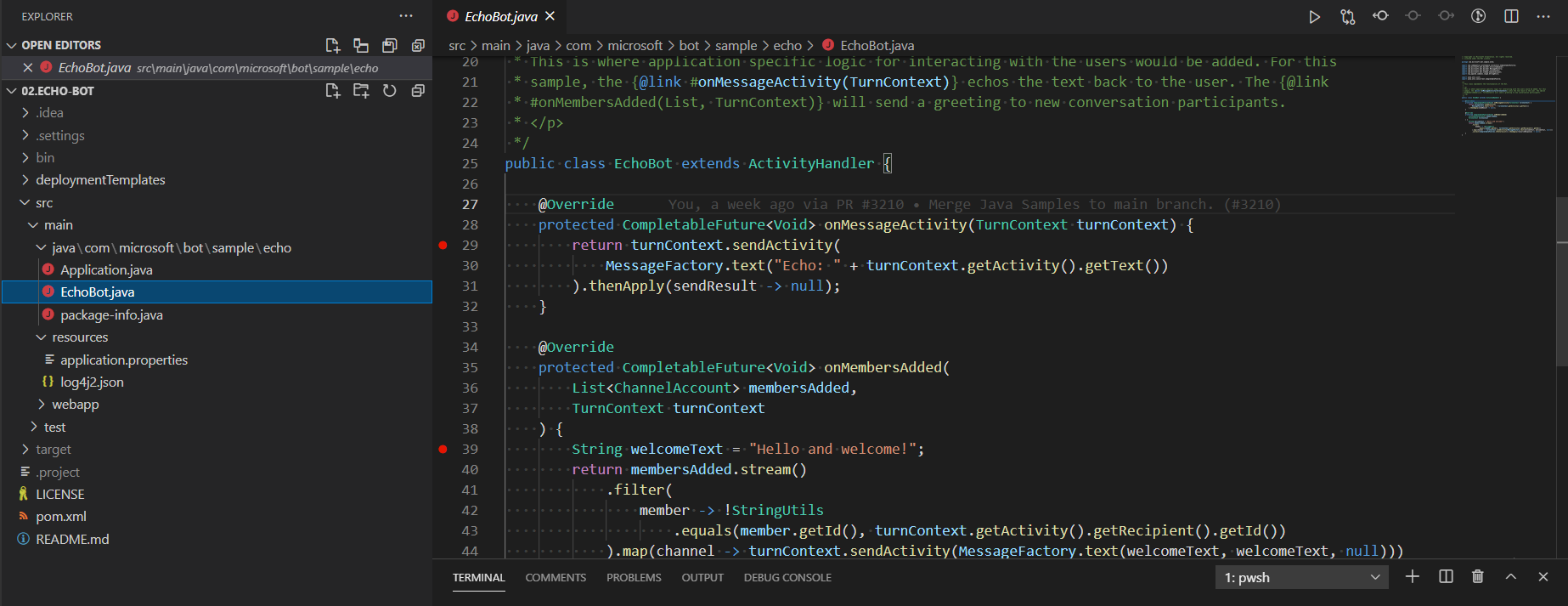Disable the breakpoint at line 39

[x=443, y=450]
